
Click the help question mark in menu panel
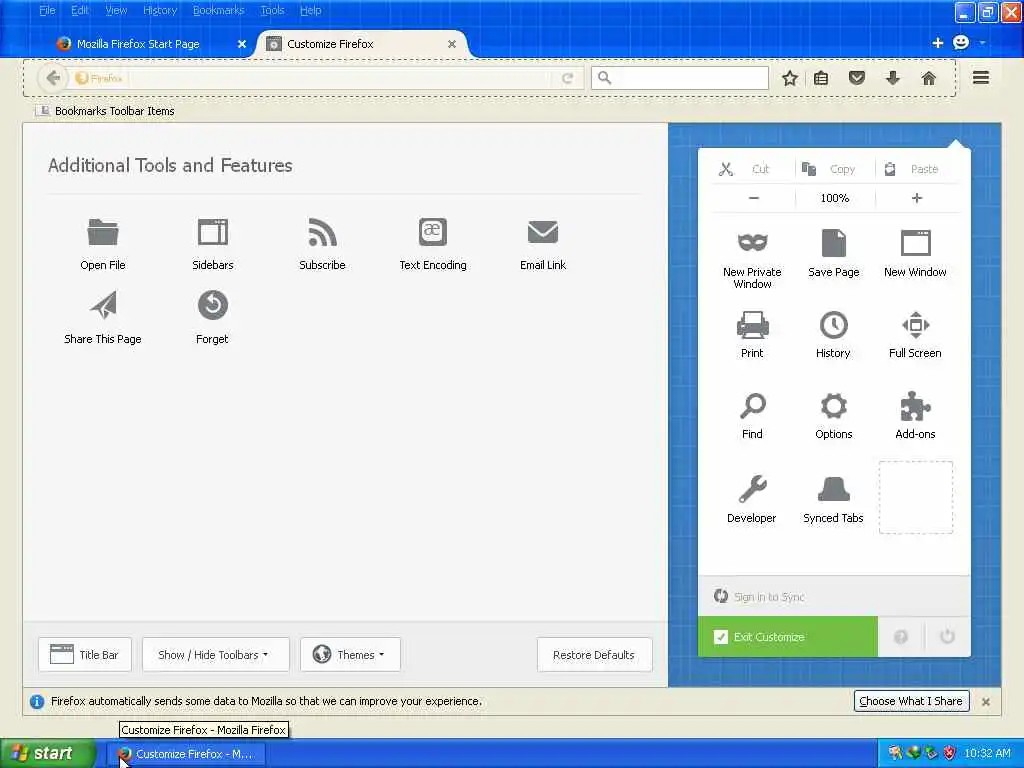tap(901, 637)
